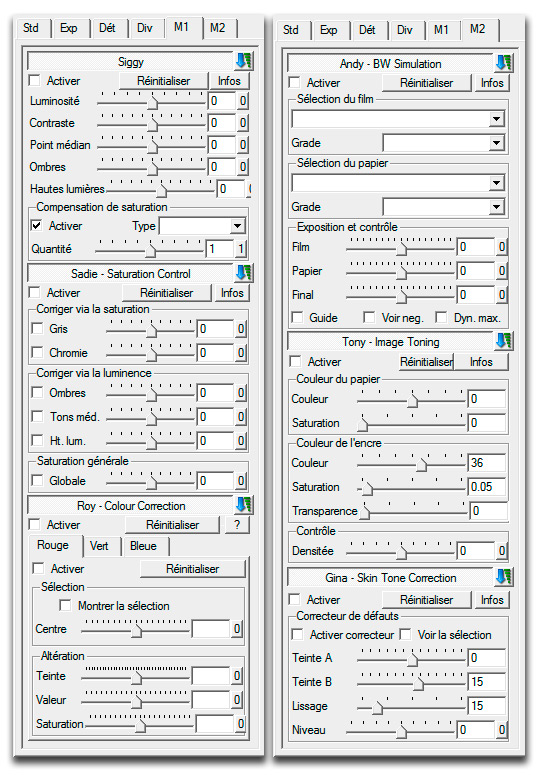Viewport: 546px width, 775px height.
Task: Check Montrer la sélection option
Action: click(65, 605)
